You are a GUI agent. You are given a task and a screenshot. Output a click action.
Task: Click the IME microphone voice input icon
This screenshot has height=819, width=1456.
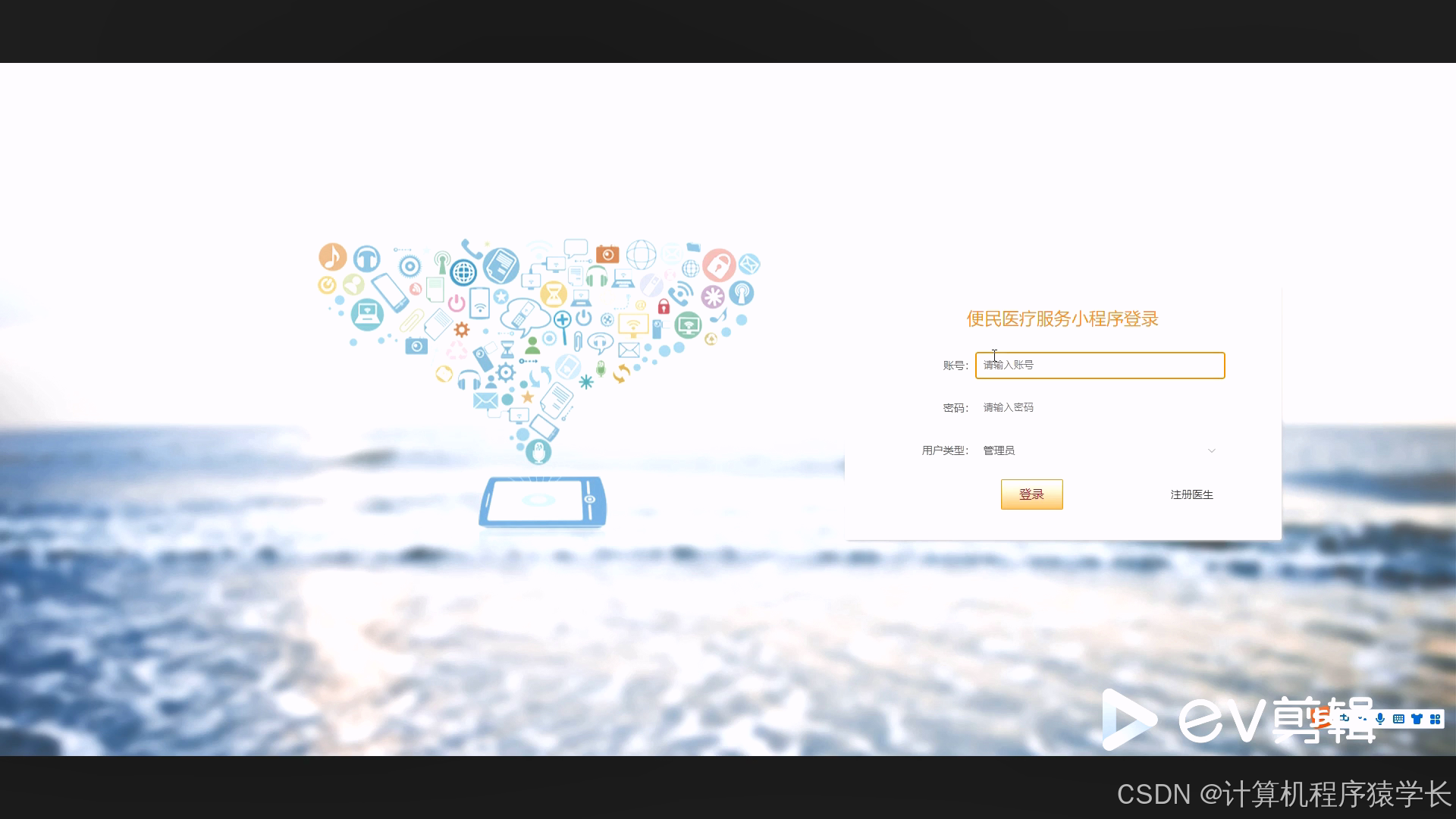1380,719
